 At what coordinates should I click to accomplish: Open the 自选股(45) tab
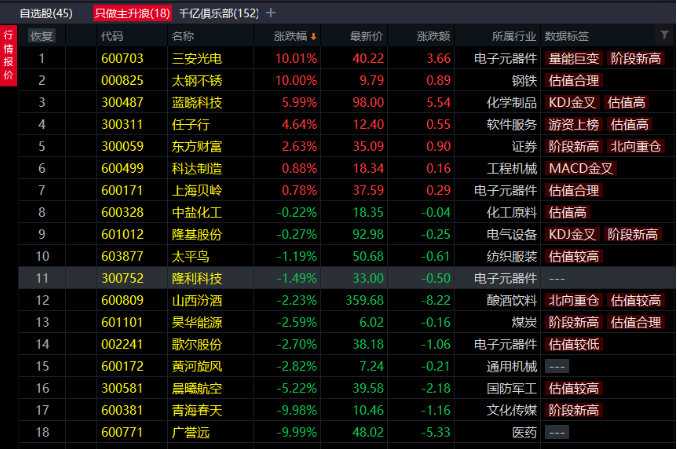[x=46, y=13]
